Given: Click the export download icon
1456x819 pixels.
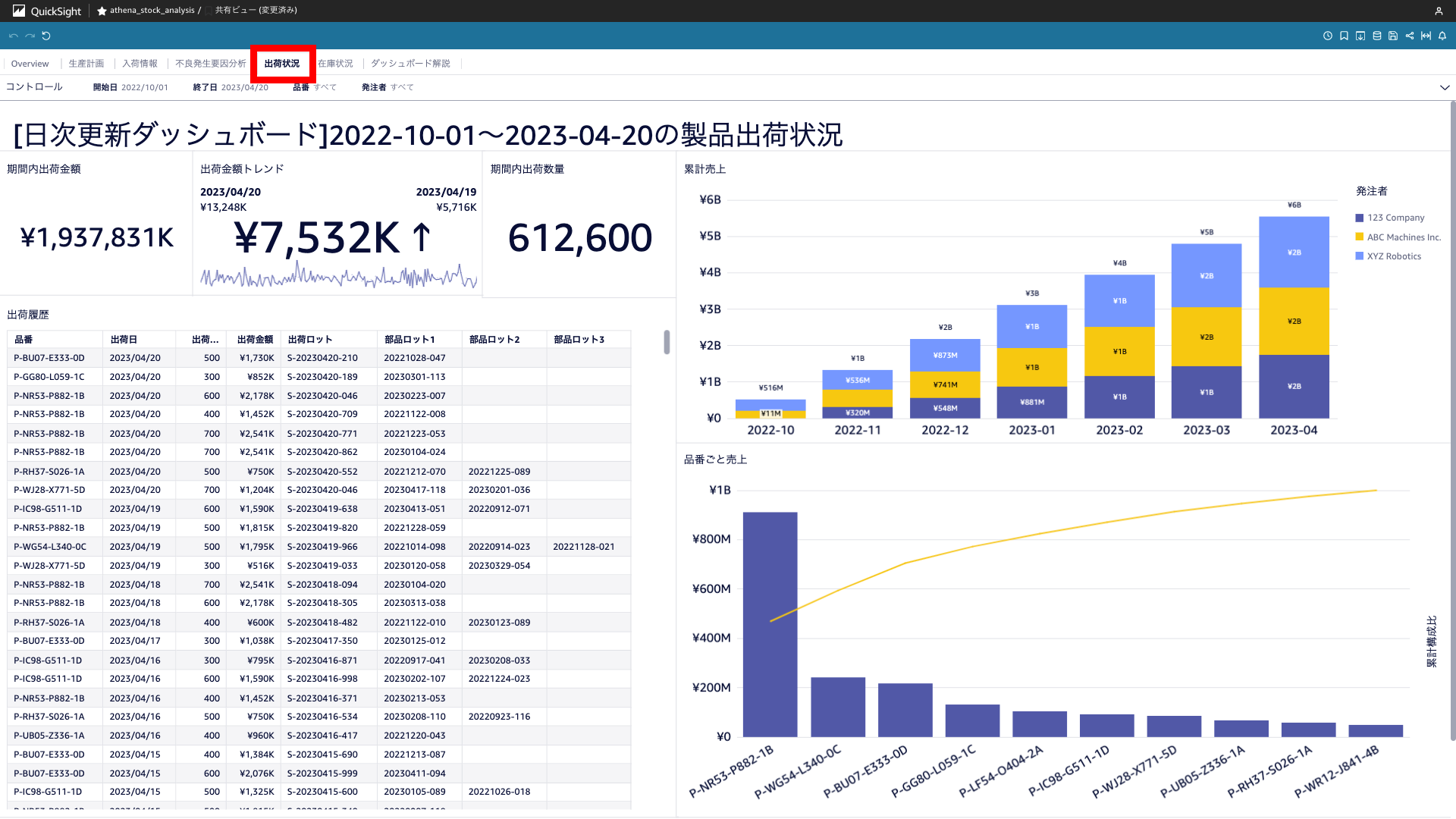Looking at the screenshot, I should [1360, 36].
